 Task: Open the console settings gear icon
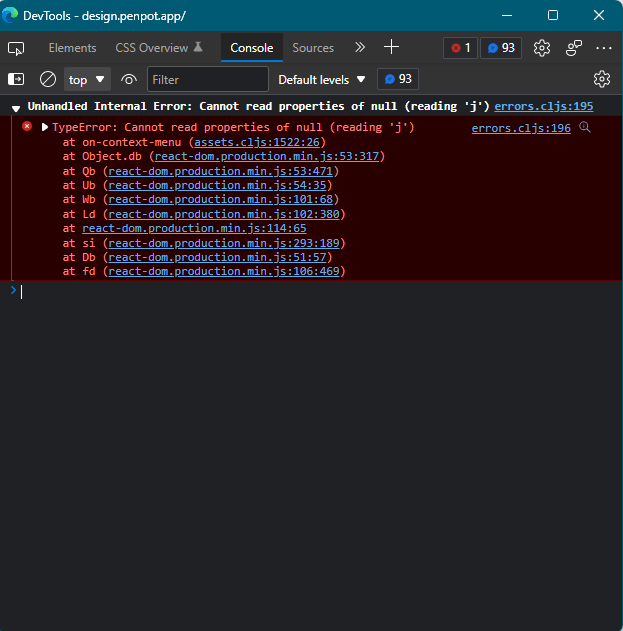[x=602, y=79]
